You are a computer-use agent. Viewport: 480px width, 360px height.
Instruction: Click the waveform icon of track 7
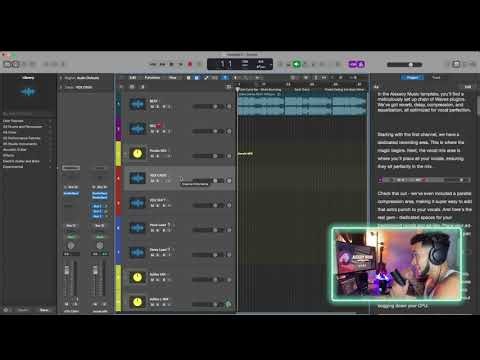click(x=137, y=252)
